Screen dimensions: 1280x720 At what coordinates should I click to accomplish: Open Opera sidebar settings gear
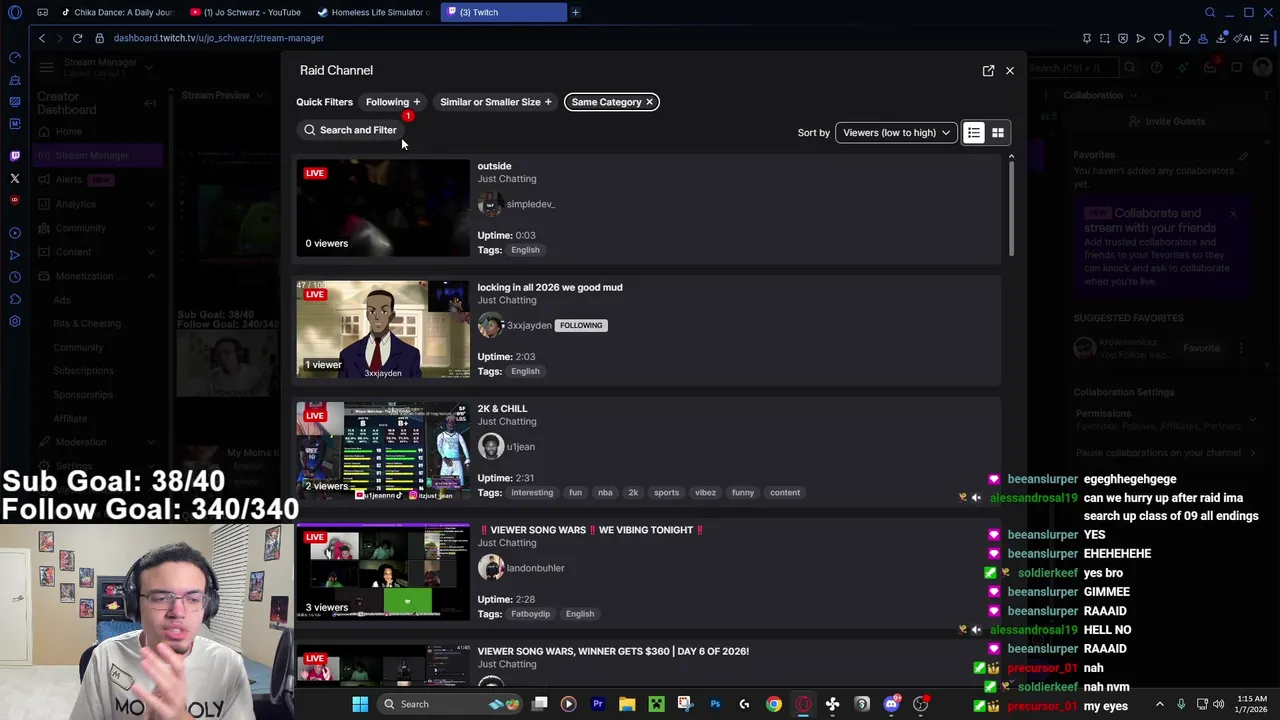click(14, 321)
